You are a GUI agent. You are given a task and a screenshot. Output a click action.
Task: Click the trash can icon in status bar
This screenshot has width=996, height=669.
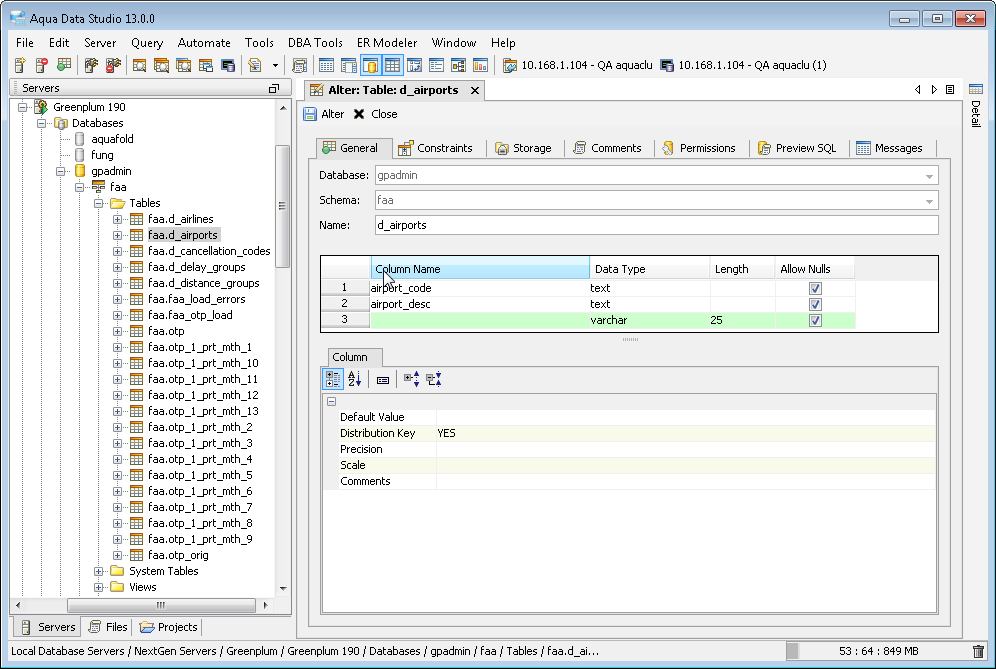[978, 651]
